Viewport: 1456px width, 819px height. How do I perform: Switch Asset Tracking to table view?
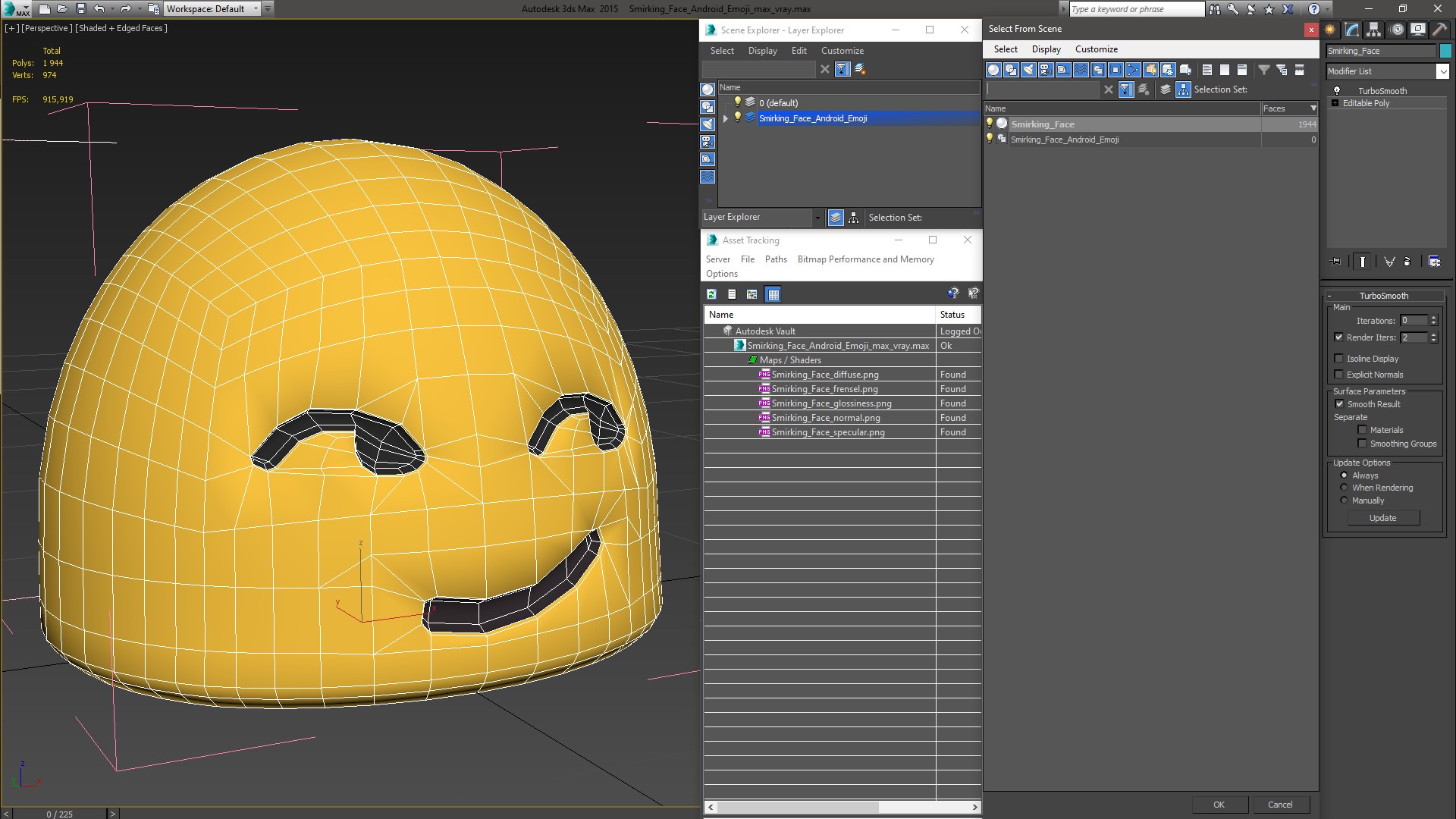coord(773,294)
